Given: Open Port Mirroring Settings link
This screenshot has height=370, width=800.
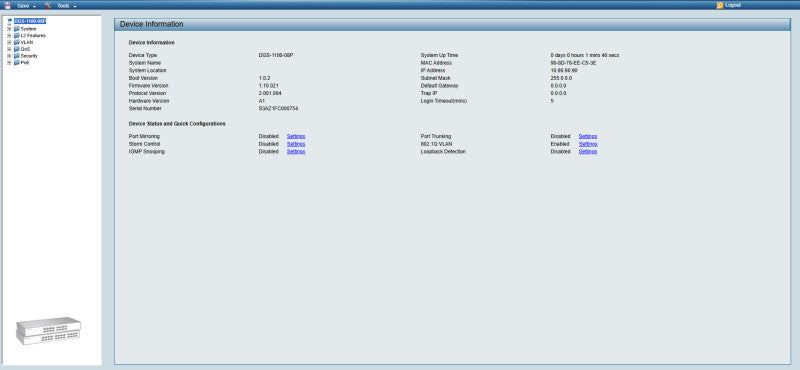Looking at the screenshot, I should pyautogui.click(x=296, y=136).
